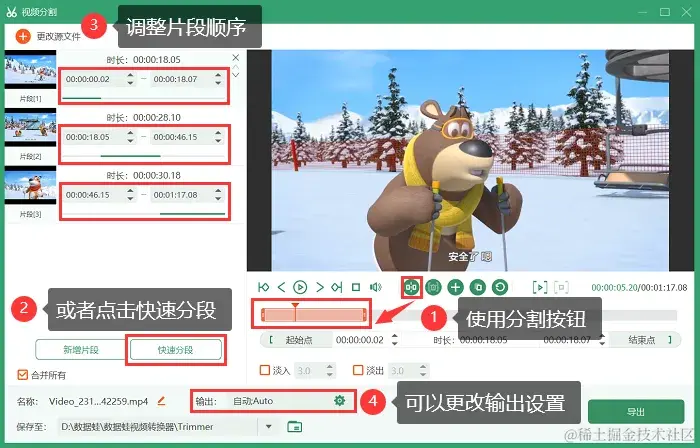Image resolution: width=700 pixels, height=448 pixels.
Task: Click the green snapshot icon beside split
Action: pyautogui.click(x=433, y=287)
